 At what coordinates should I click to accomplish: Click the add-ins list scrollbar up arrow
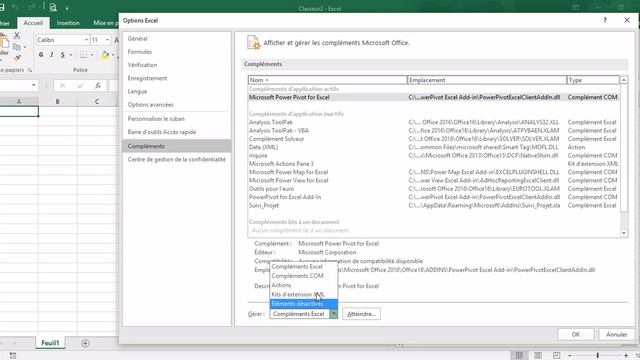624,80
